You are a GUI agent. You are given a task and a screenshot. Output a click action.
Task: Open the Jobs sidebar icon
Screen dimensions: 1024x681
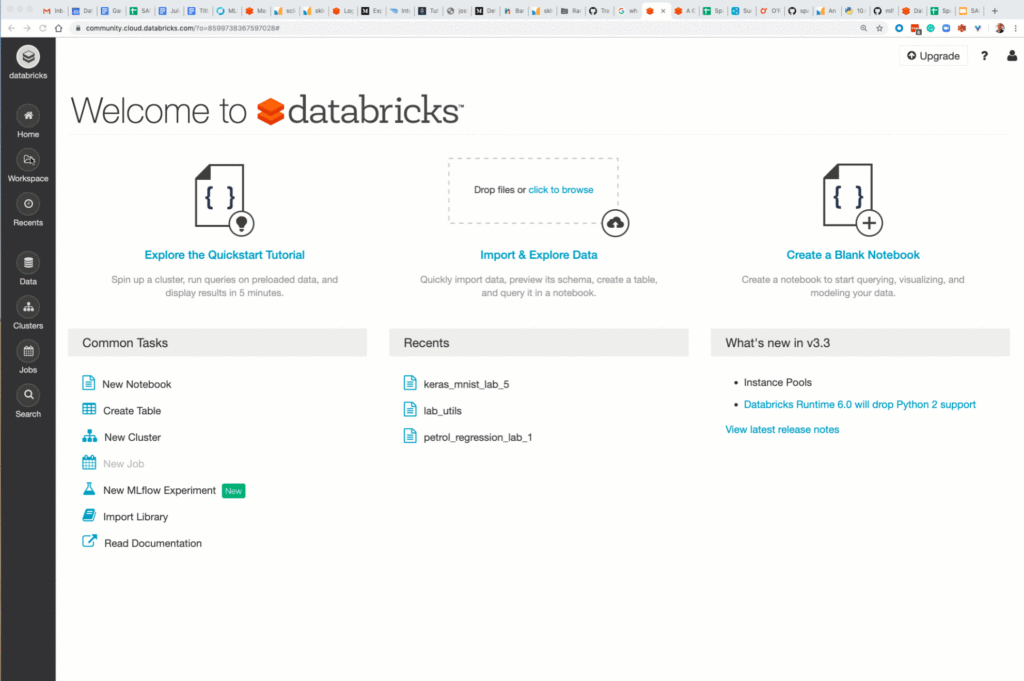[x=28, y=352]
